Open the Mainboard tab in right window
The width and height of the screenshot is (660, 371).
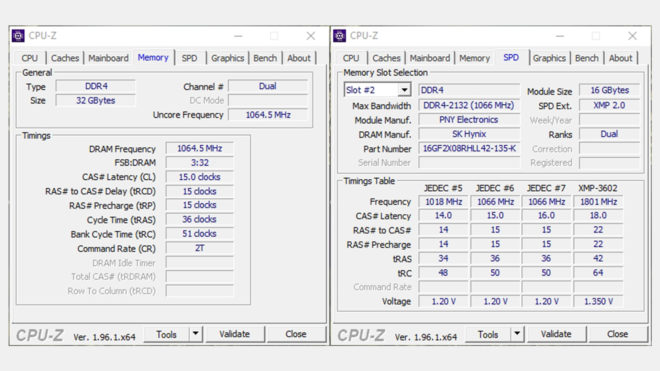(x=430, y=58)
